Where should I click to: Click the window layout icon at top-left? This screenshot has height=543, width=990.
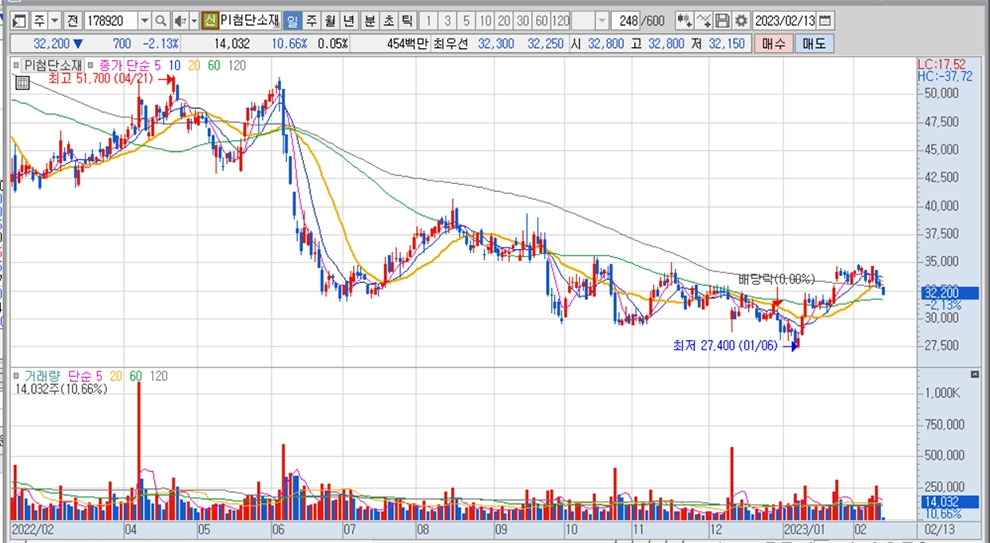coord(17,21)
